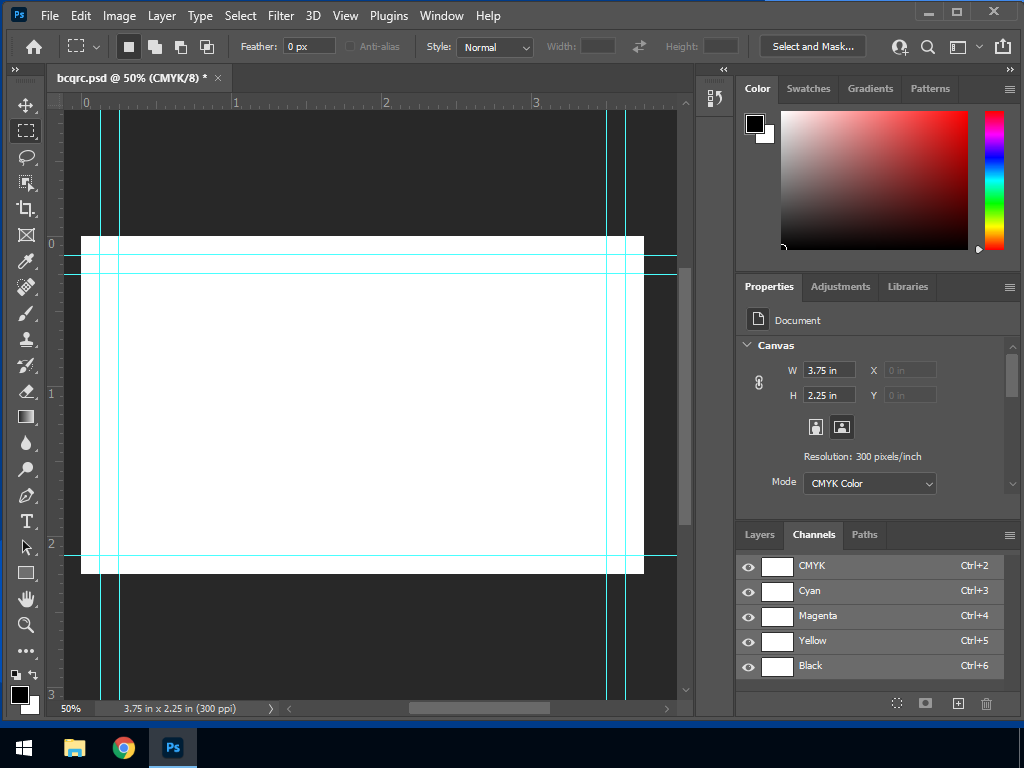
Task: Select the Lasso tool
Action: point(26,157)
